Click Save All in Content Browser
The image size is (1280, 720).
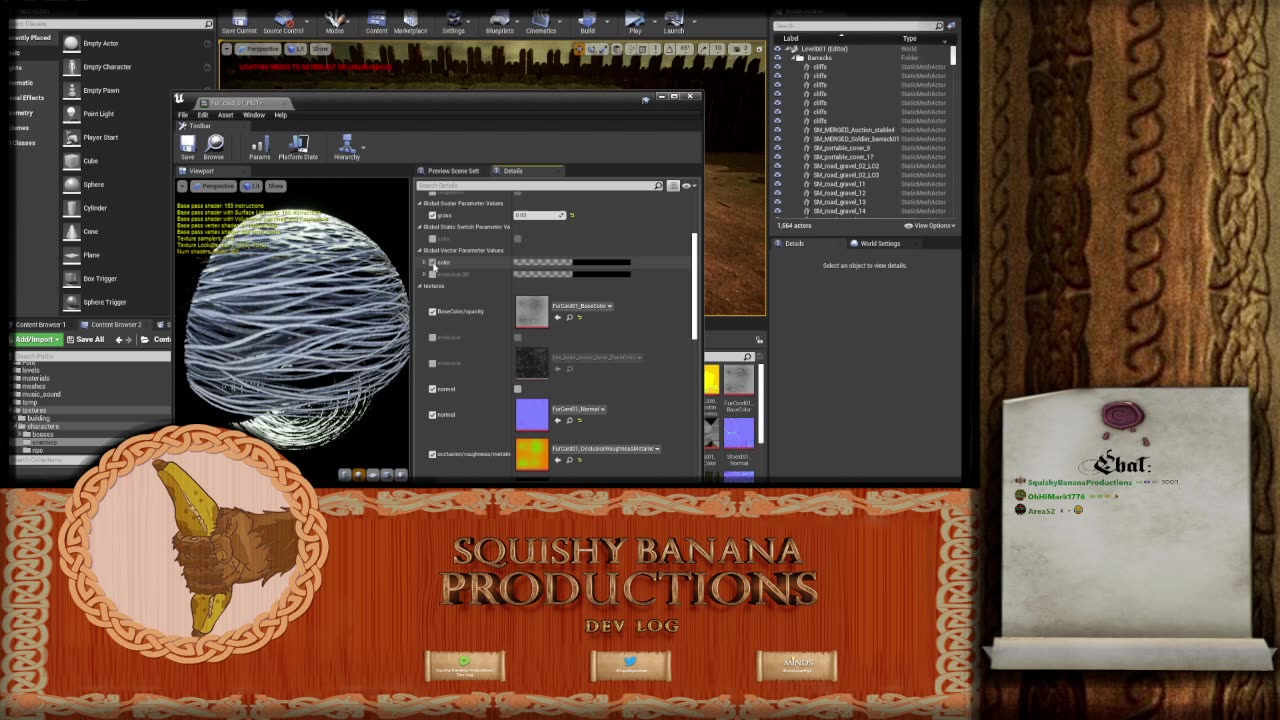(85, 340)
